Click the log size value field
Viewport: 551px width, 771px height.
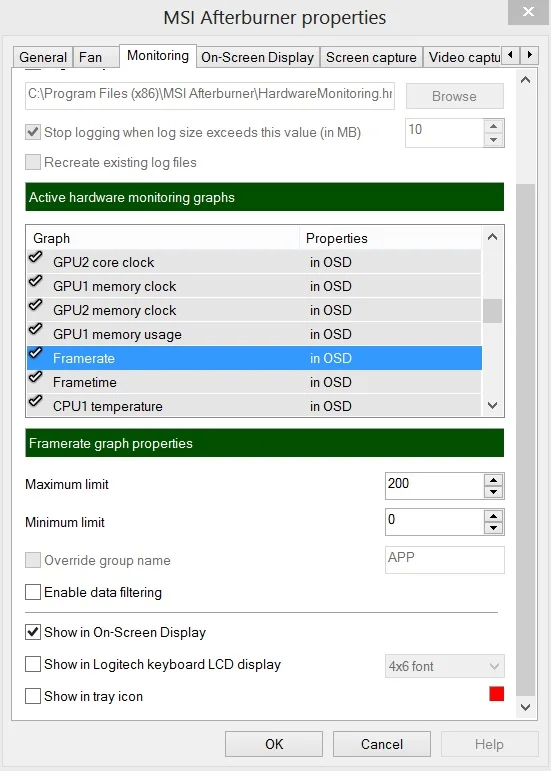[x=445, y=133]
